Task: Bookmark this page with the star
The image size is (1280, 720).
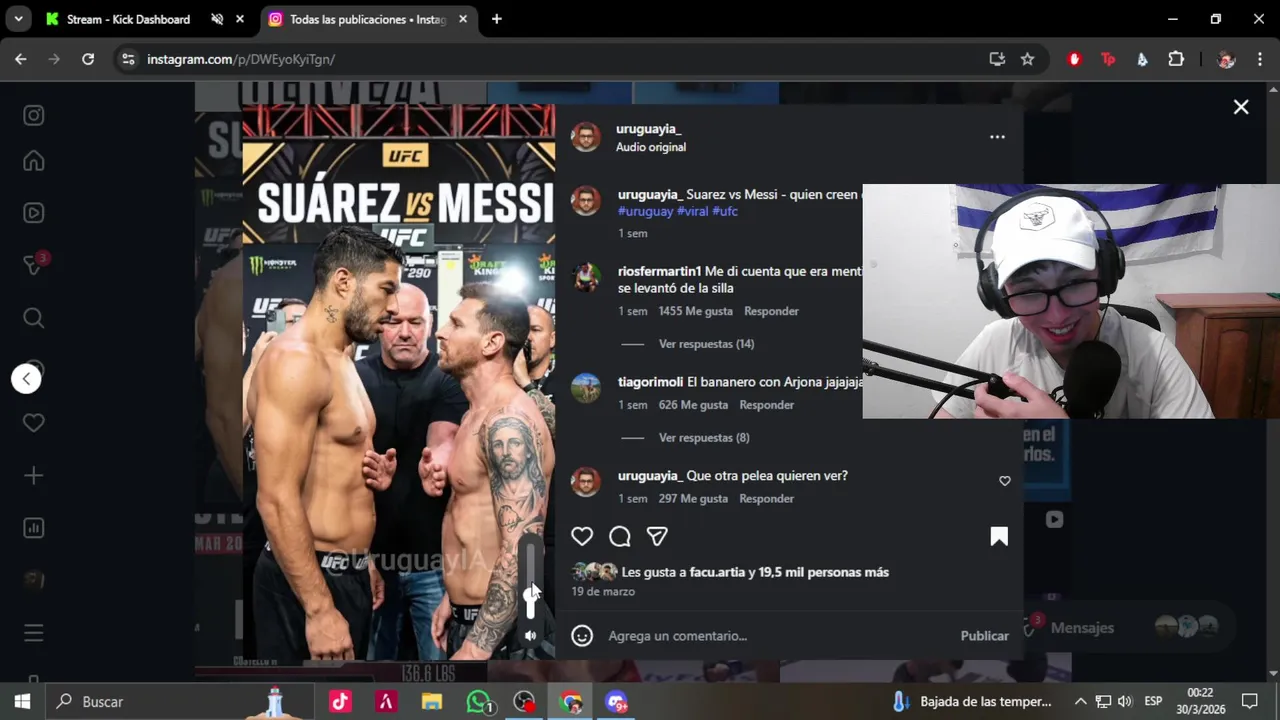Action: [1027, 59]
